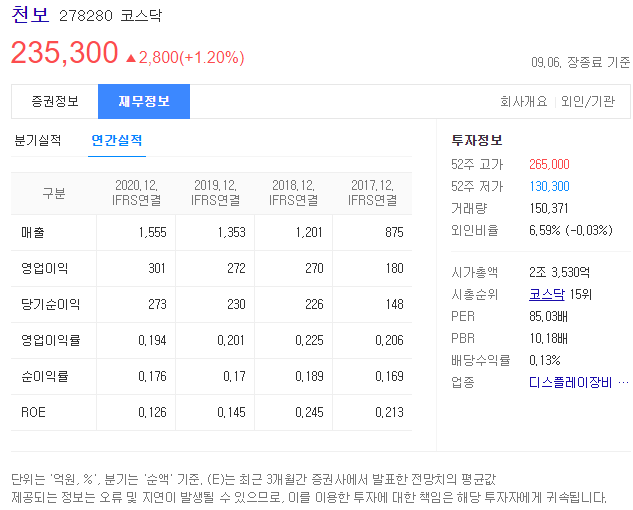Click the current price 235,300

point(65,52)
